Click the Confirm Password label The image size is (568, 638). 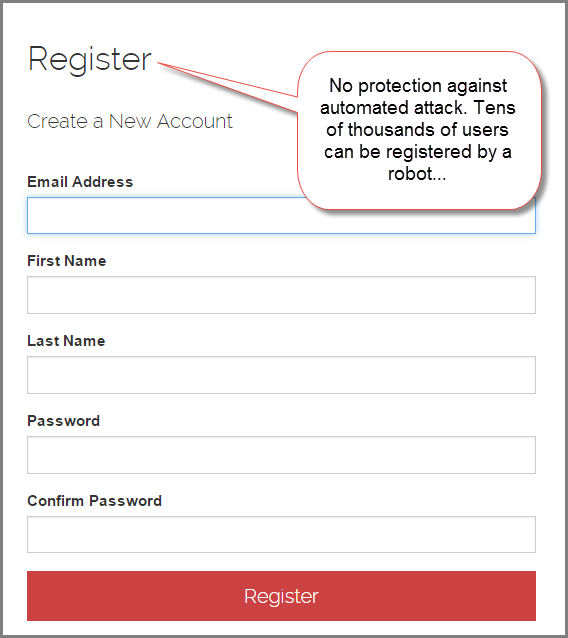tap(94, 501)
